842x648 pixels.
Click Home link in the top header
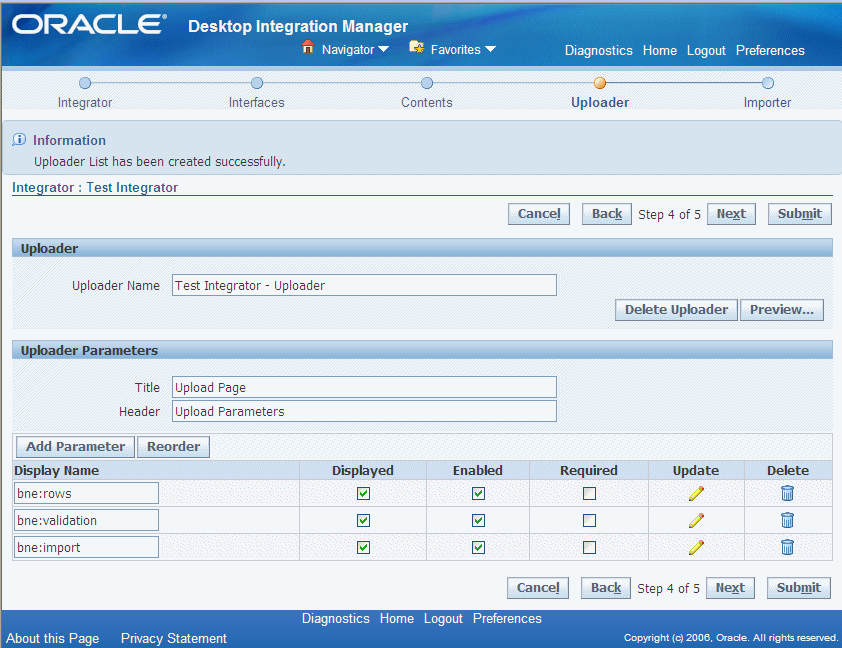coord(660,50)
